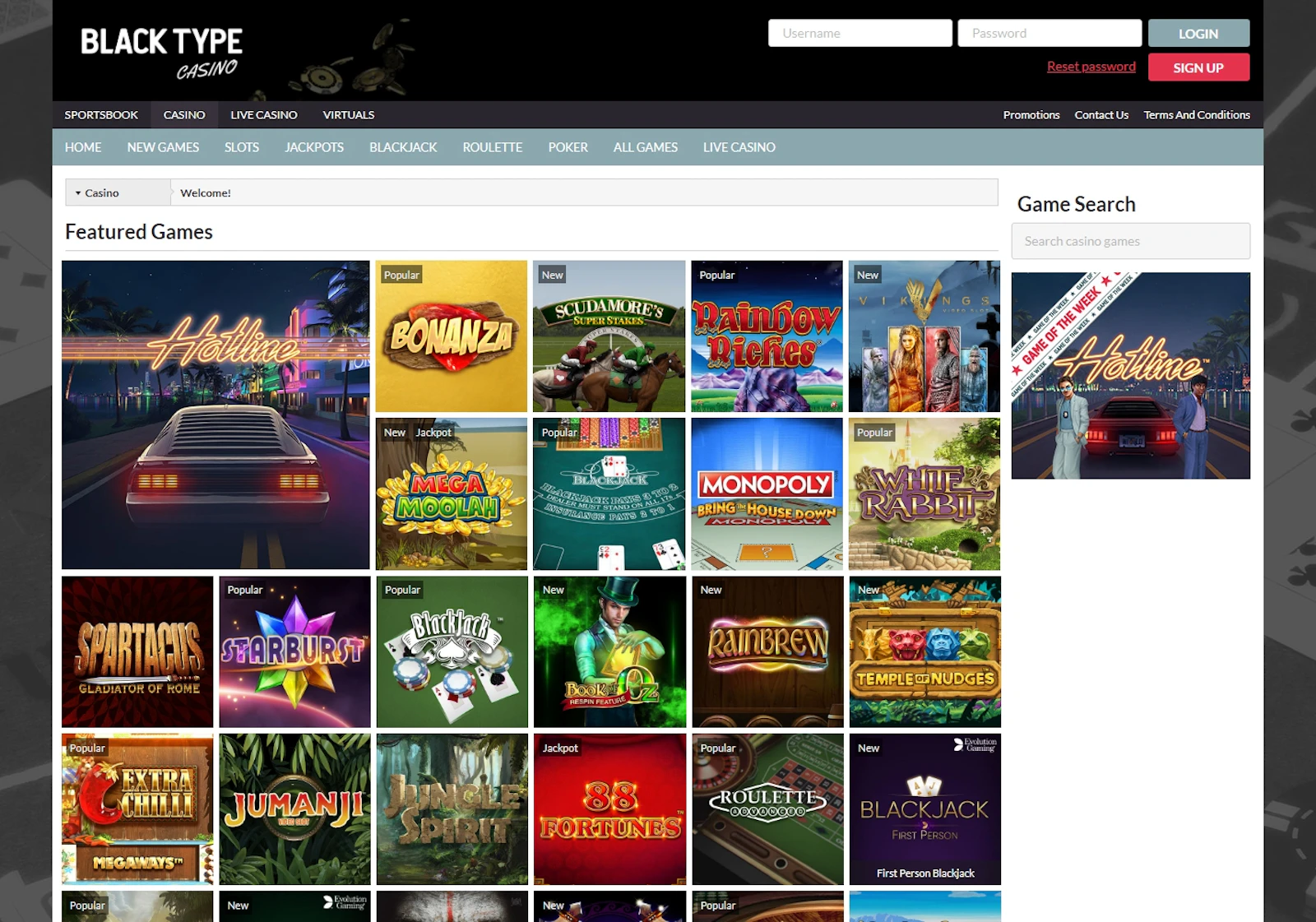The height and width of the screenshot is (922, 1316).
Task: Play the Rainbow Riches slot
Action: click(x=766, y=335)
